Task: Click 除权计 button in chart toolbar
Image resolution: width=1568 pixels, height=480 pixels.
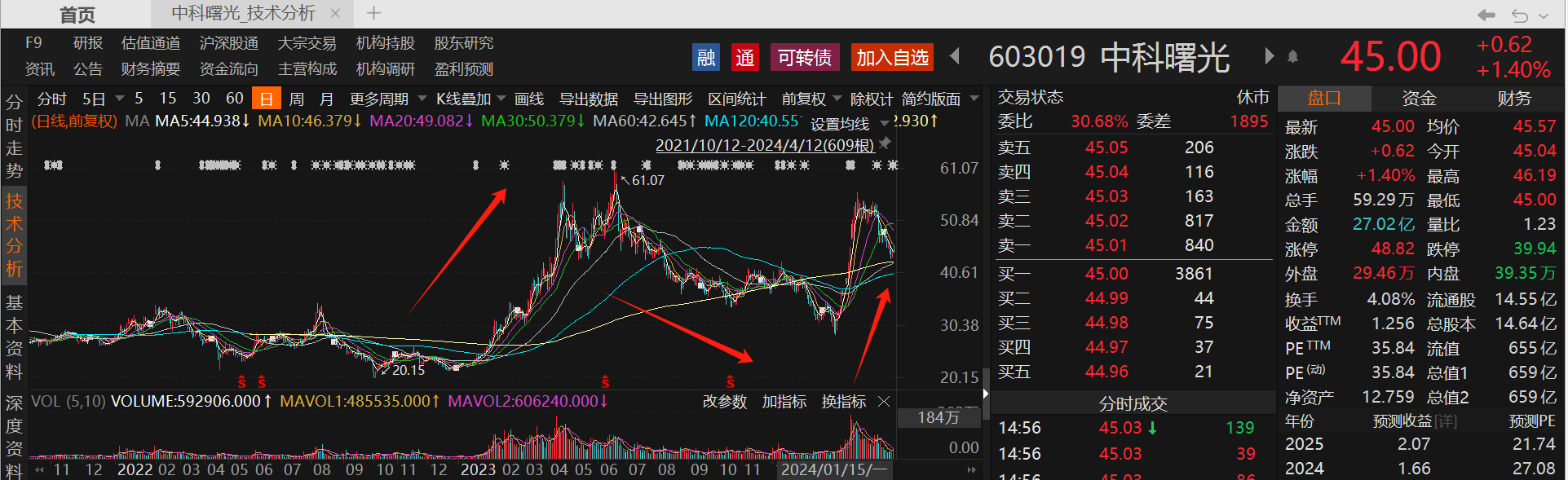Action: 872,99
